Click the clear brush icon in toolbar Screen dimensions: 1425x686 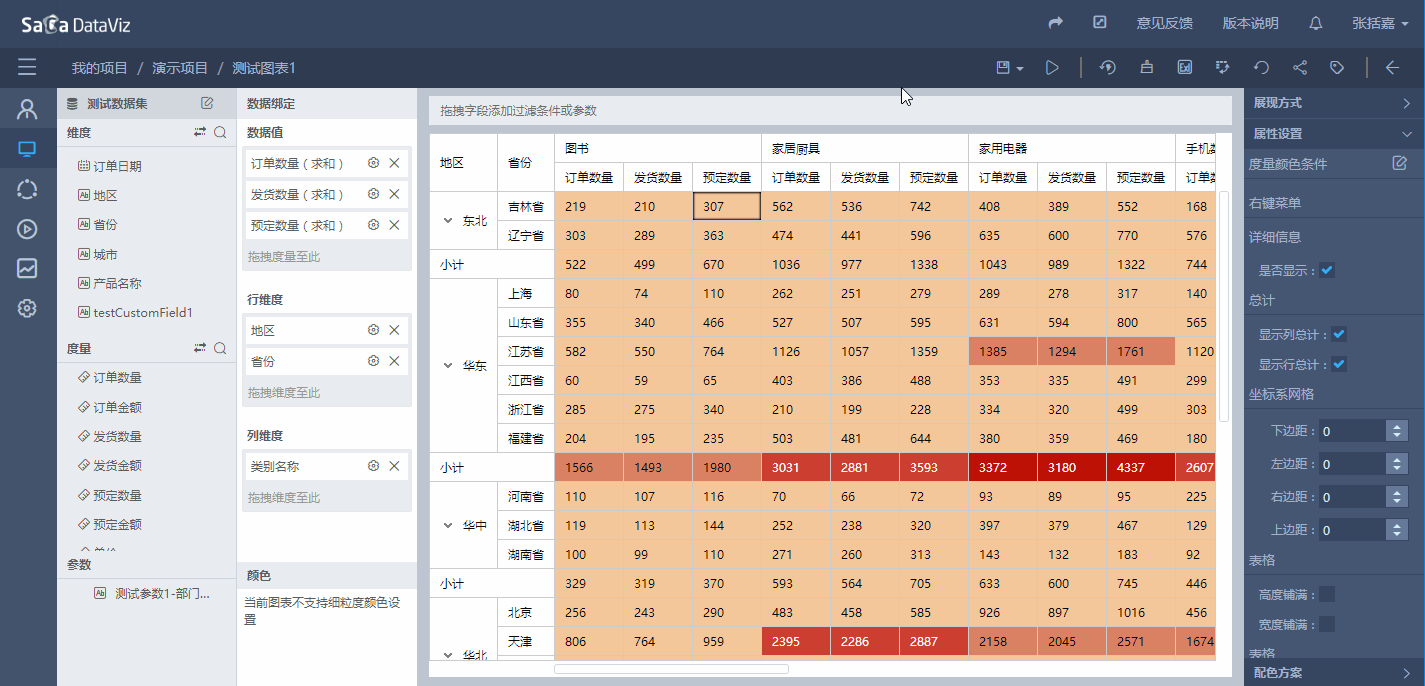pyautogui.click(x=1146, y=67)
